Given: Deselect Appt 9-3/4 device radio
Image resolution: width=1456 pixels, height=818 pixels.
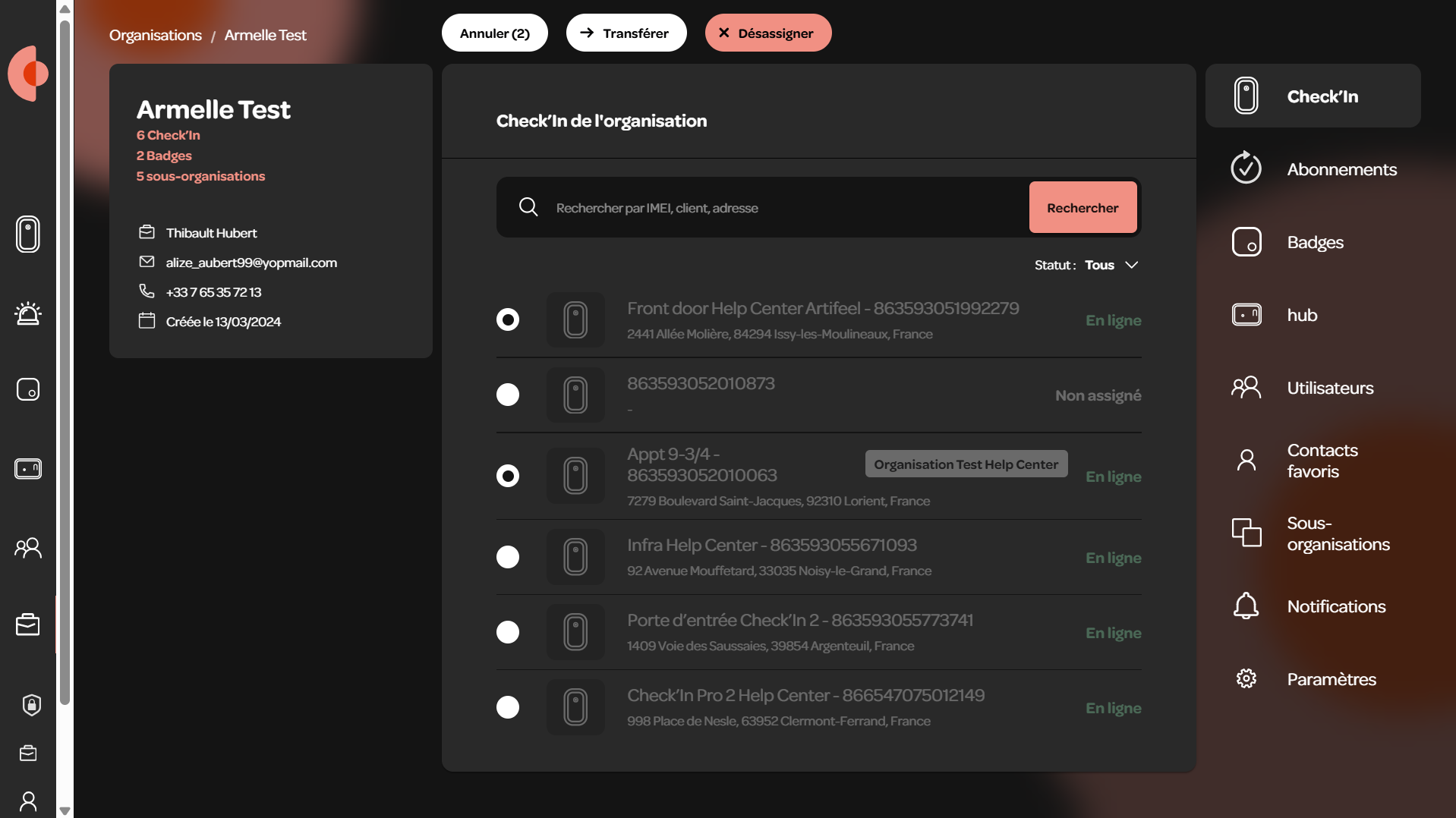Looking at the screenshot, I should [x=508, y=476].
